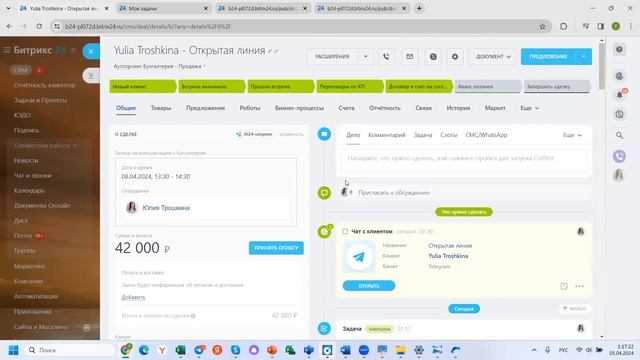Expand the Предложение button arrow

(x=584, y=56)
